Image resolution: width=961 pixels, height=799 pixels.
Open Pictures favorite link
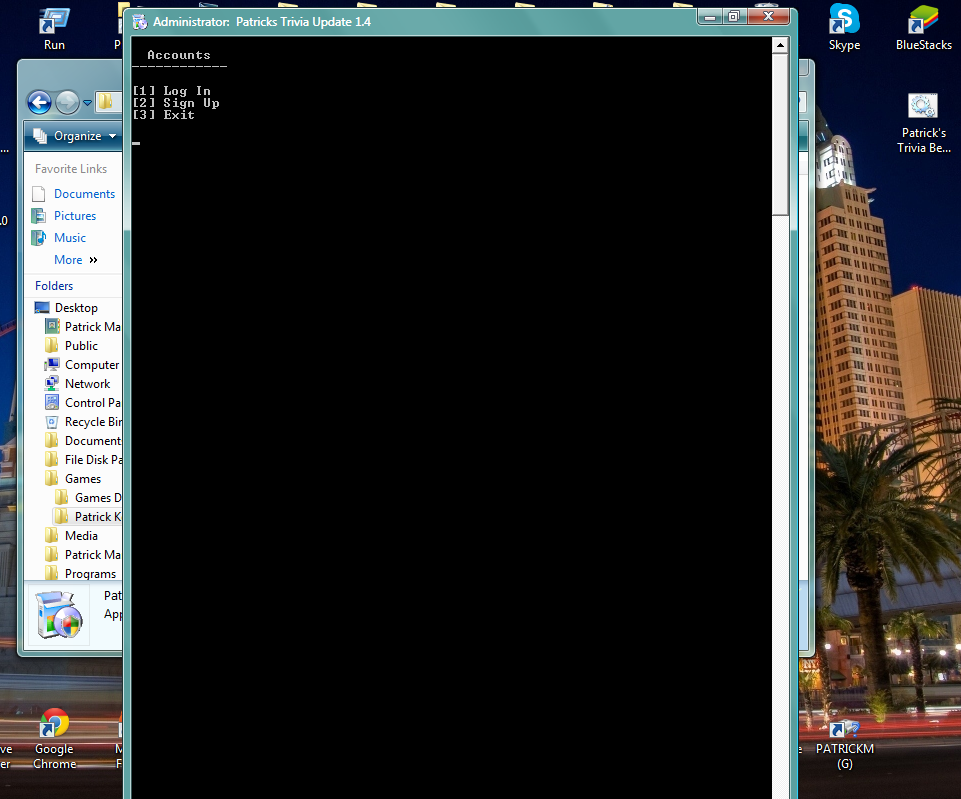(x=75, y=216)
